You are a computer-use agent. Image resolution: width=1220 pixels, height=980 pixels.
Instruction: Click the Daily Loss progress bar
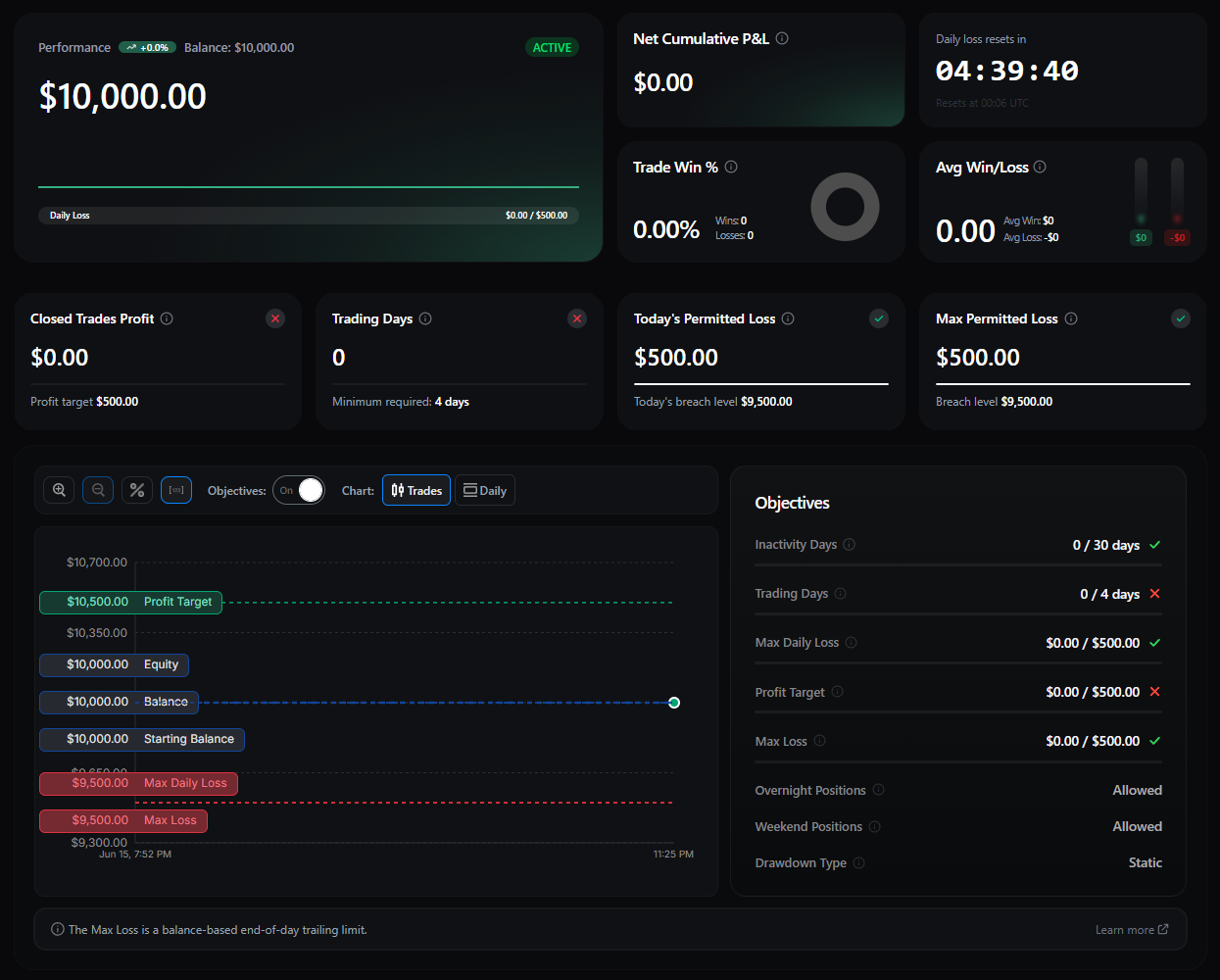[309, 216]
